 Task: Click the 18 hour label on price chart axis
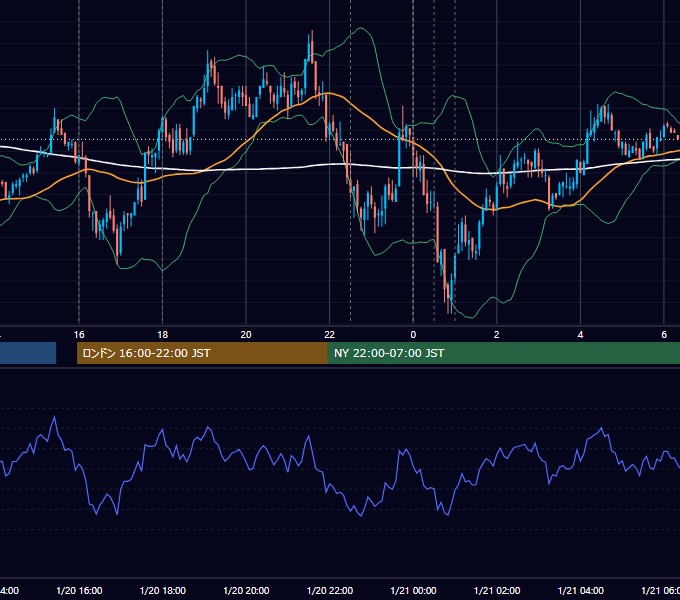(163, 335)
